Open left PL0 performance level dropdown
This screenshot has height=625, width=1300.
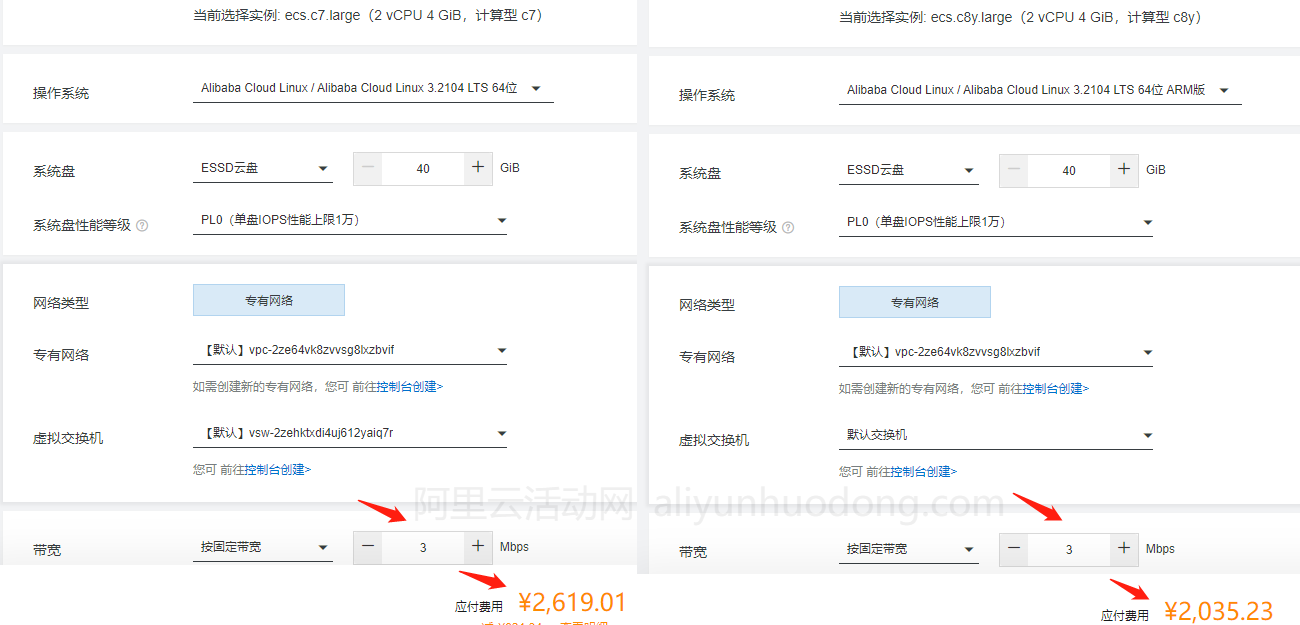[350, 220]
